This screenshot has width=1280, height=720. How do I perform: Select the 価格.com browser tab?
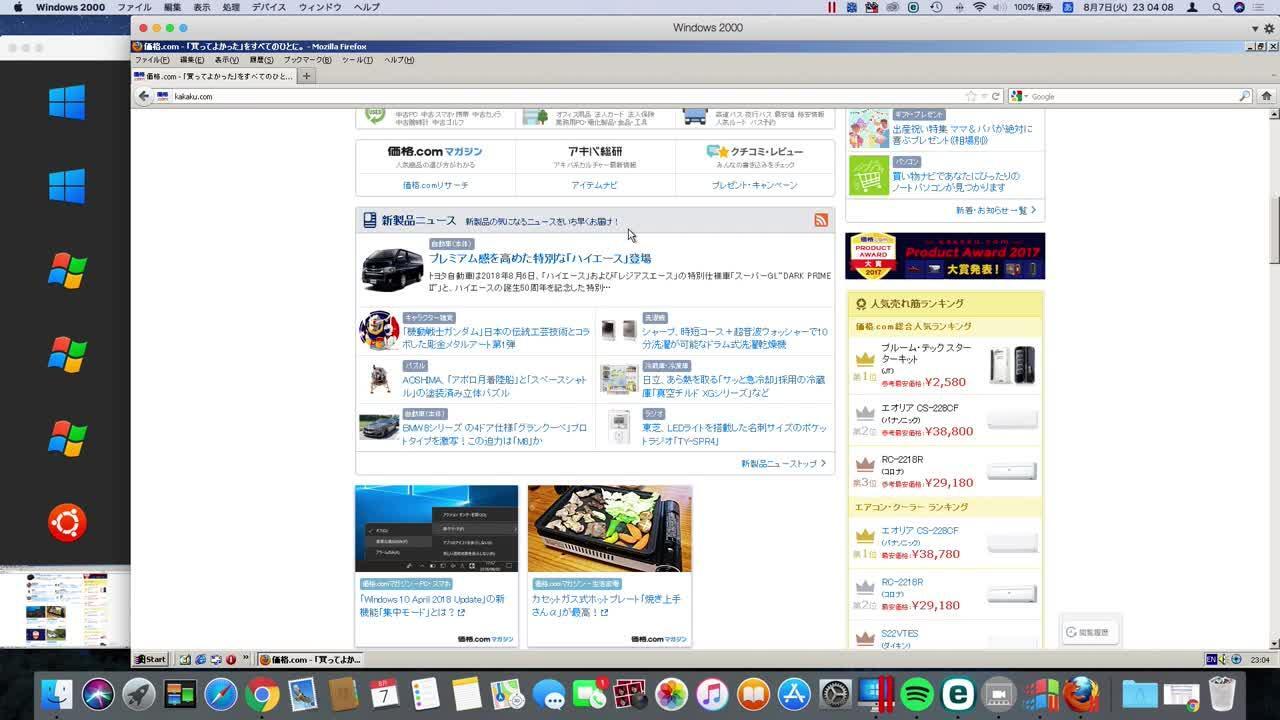click(x=214, y=76)
